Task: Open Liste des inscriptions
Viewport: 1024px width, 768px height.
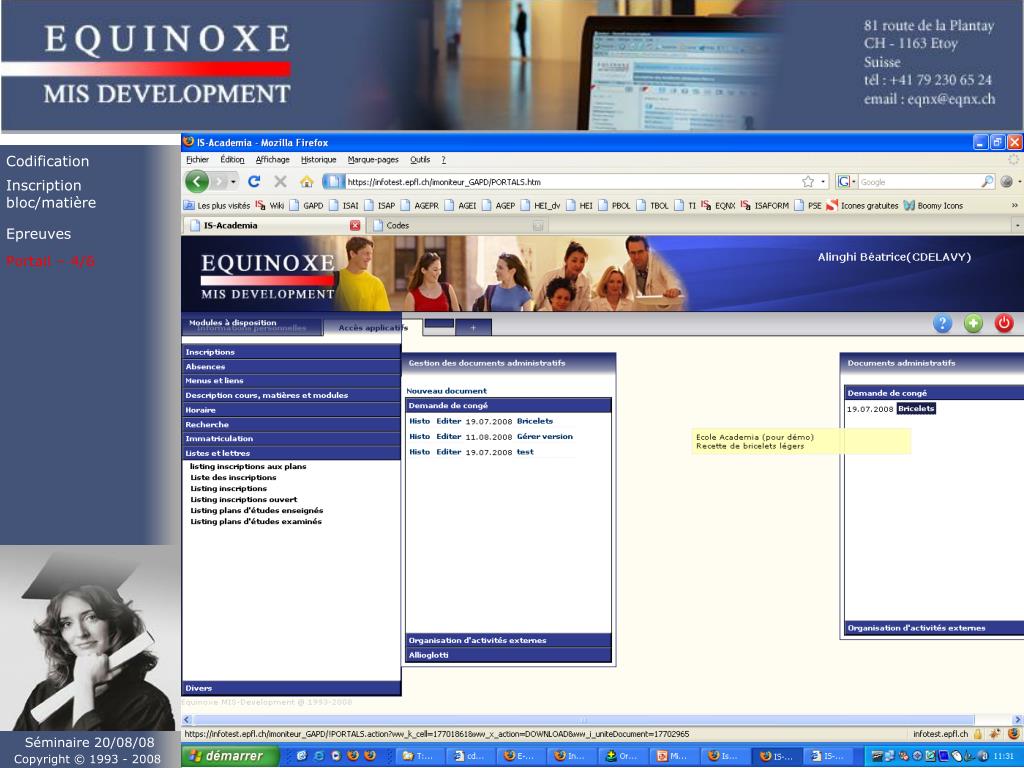Action: [x=233, y=477]
